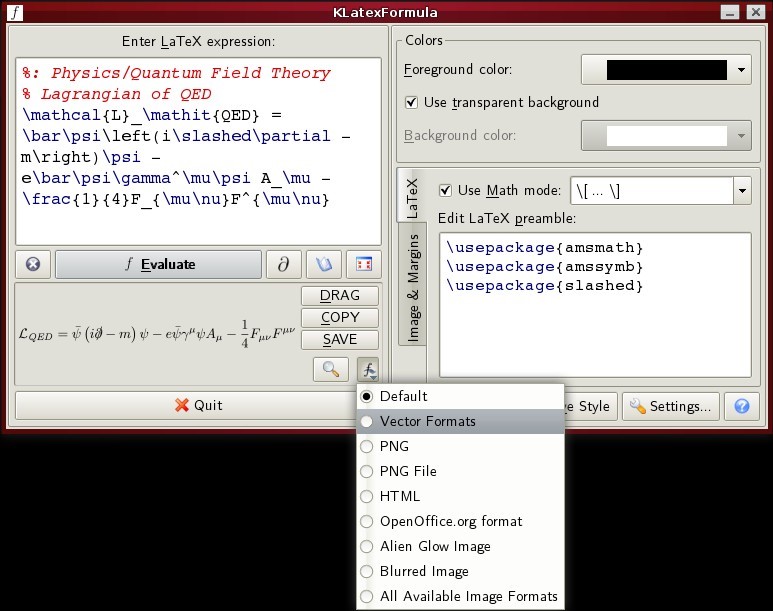This screenshot has width=773, height=611.
Task: Disable the Use Math mode checkbox
Action: [x=446, y=190]
